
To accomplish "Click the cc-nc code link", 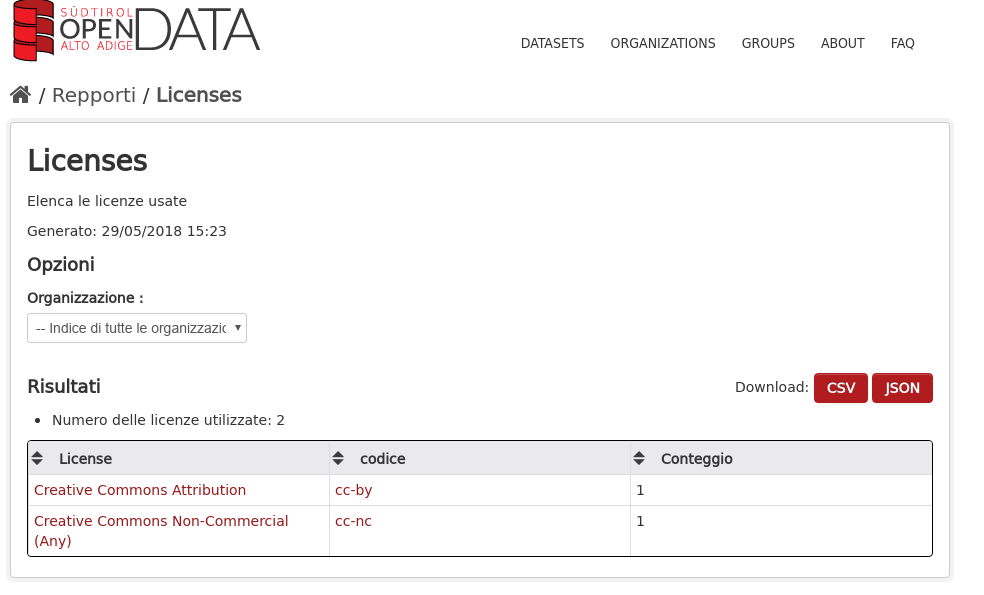I will pyautogui.click(x=353, y=522).
